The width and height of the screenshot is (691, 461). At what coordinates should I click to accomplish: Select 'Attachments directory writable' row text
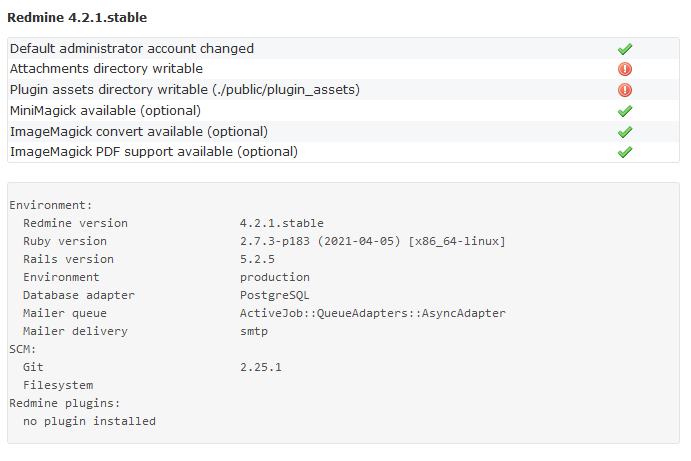coord(106,69)
